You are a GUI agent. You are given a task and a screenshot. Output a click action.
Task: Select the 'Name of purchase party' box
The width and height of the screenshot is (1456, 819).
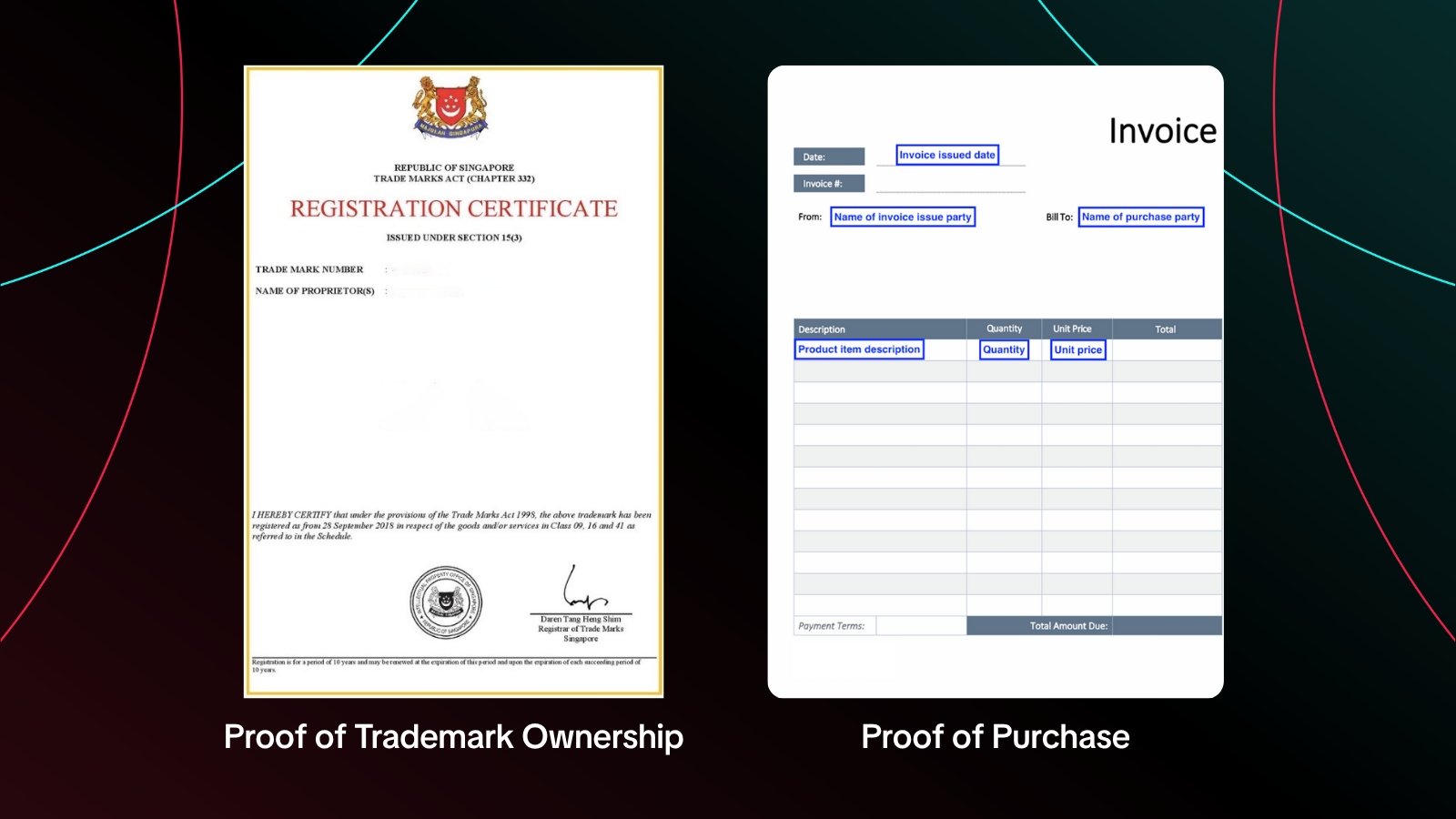point(1141,217)
